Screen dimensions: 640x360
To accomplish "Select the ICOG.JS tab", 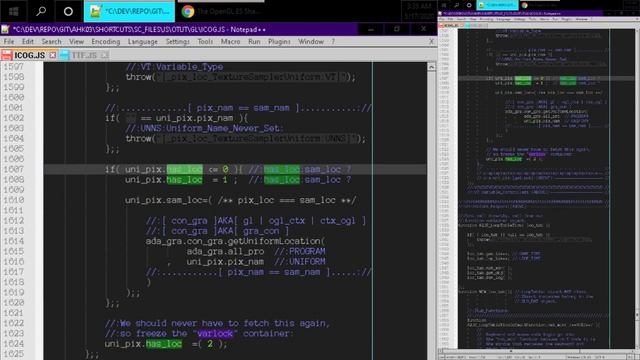I will [x=29, y=55].
